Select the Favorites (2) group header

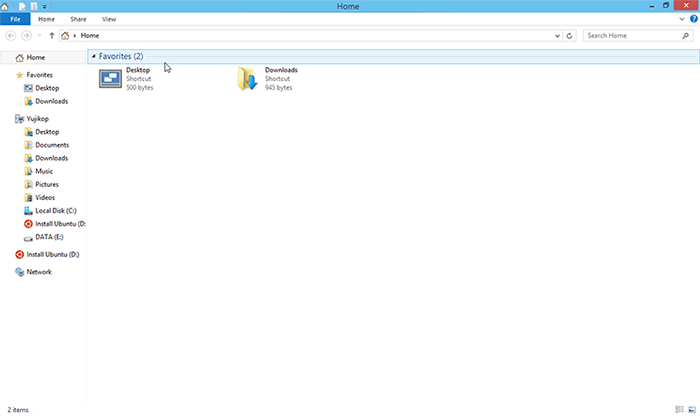(394, 56)
